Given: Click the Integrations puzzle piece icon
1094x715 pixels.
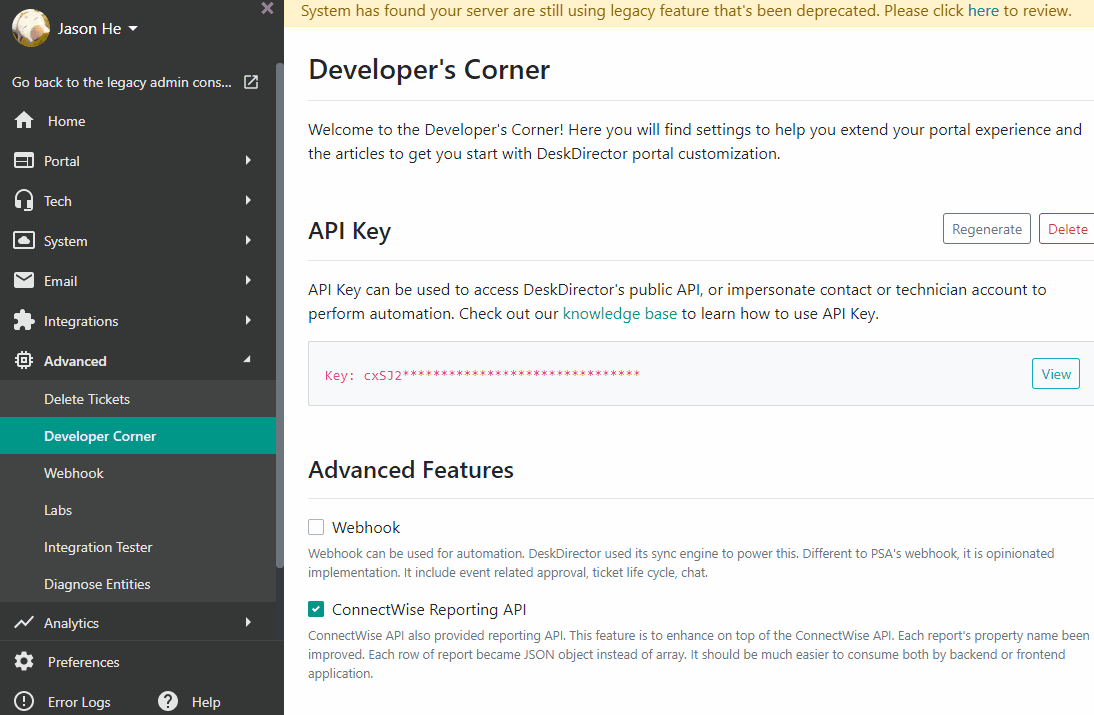Looking at the screenshot, I should [24, 320].
